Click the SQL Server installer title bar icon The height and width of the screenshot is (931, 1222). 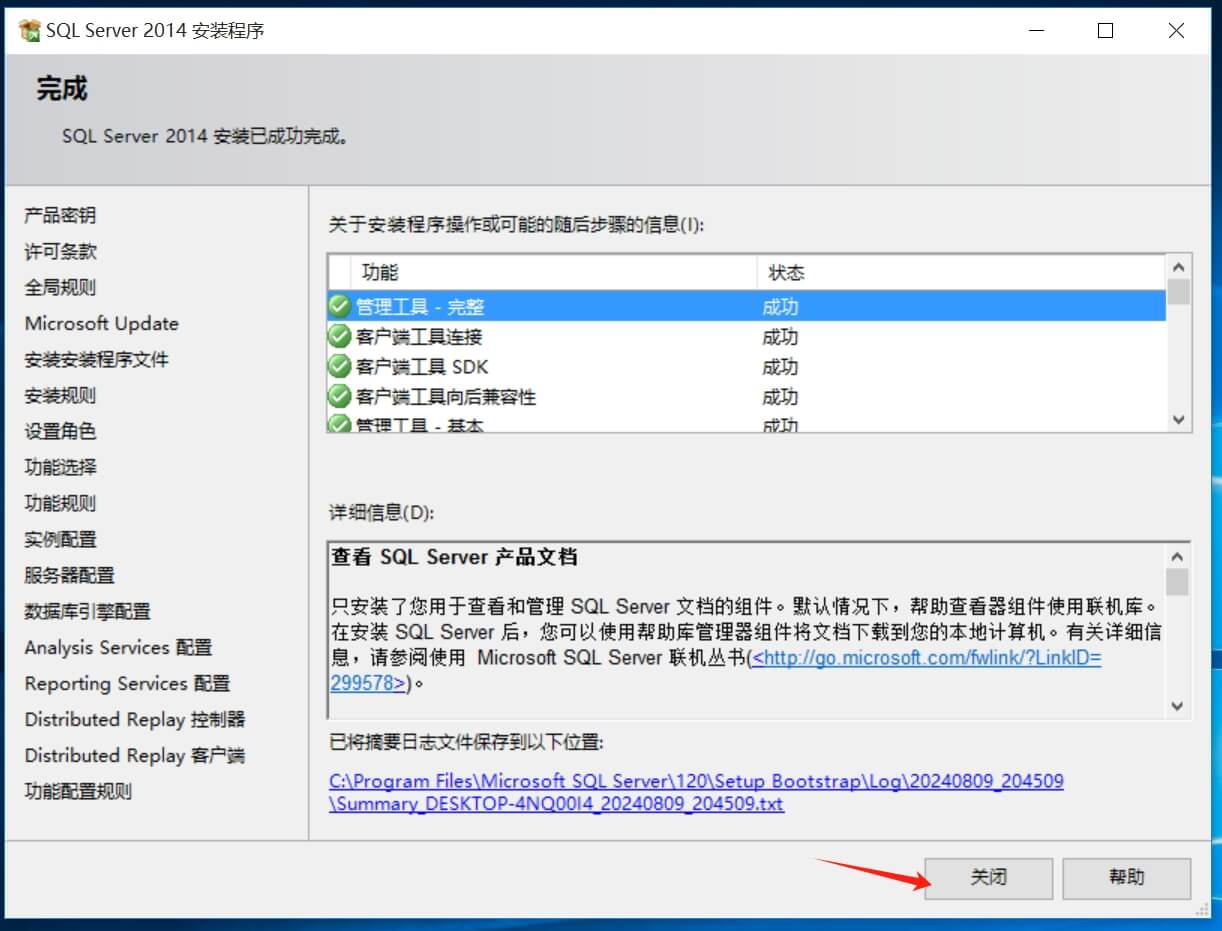(30, 30)
